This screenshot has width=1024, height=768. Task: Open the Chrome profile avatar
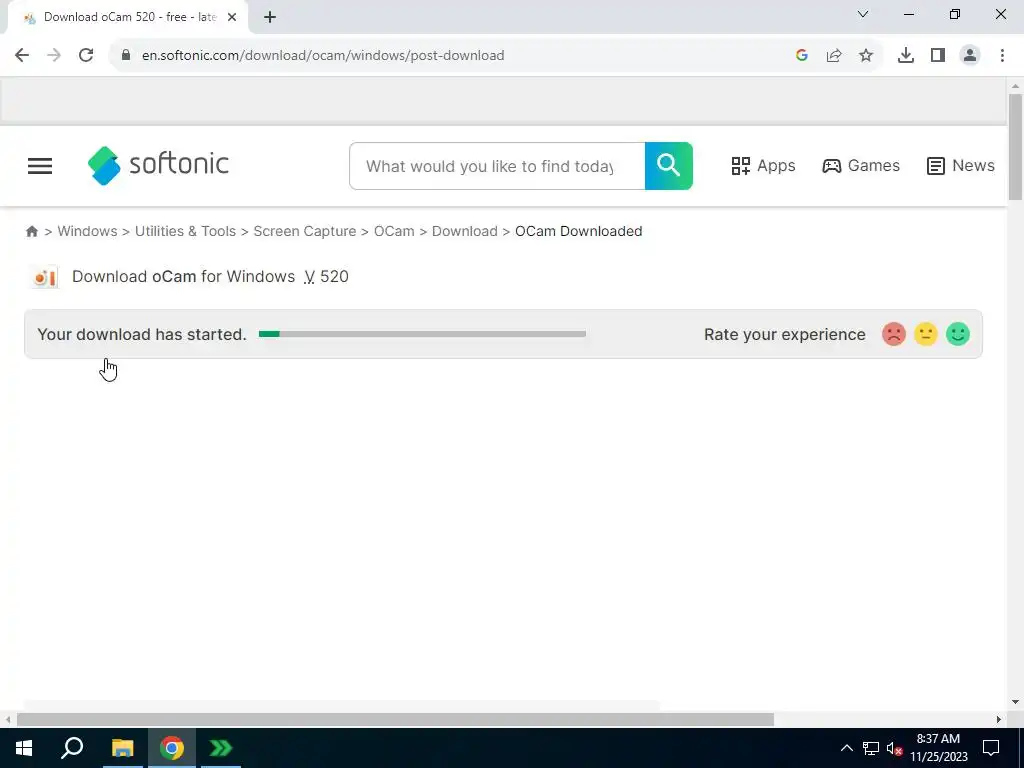[x=970, y=56]
